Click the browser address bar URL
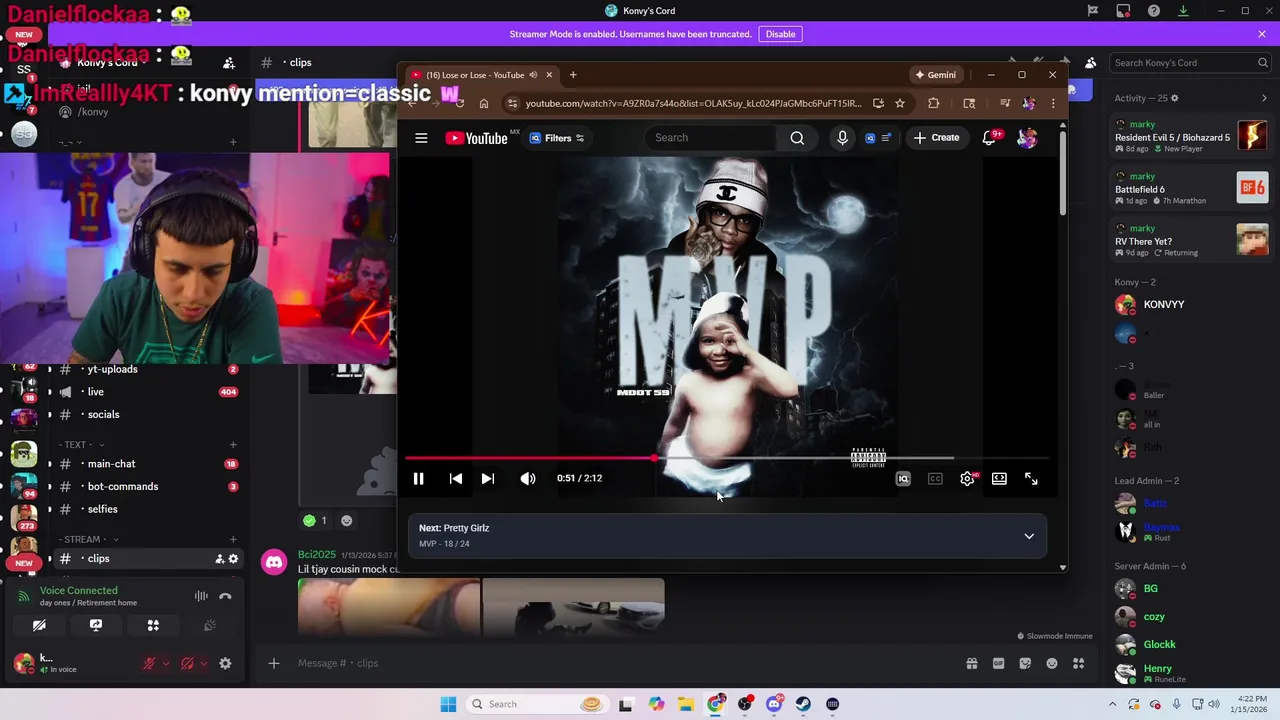1280x720 pixels. (693, 103)
